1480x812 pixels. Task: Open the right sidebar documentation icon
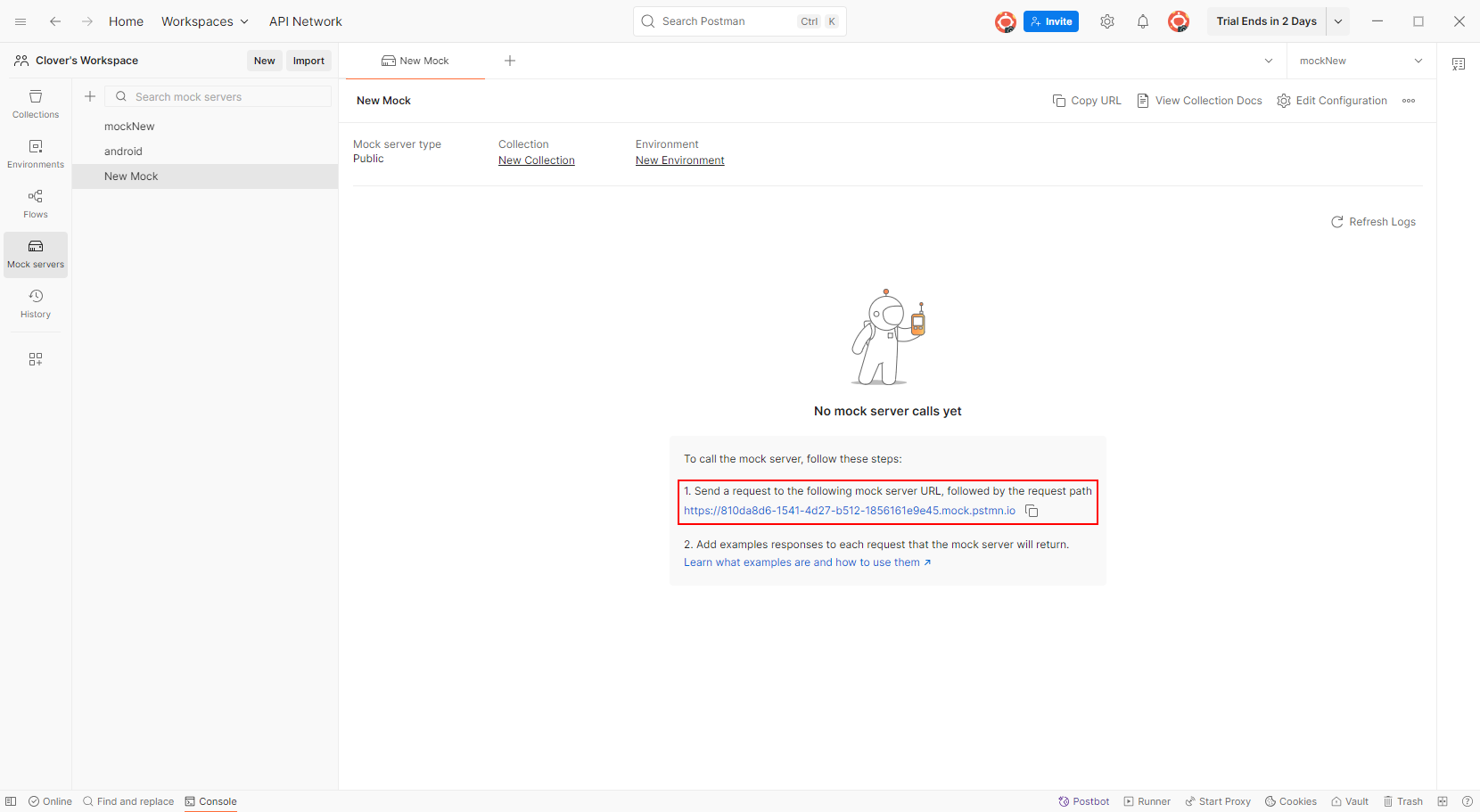(1459, 64)
